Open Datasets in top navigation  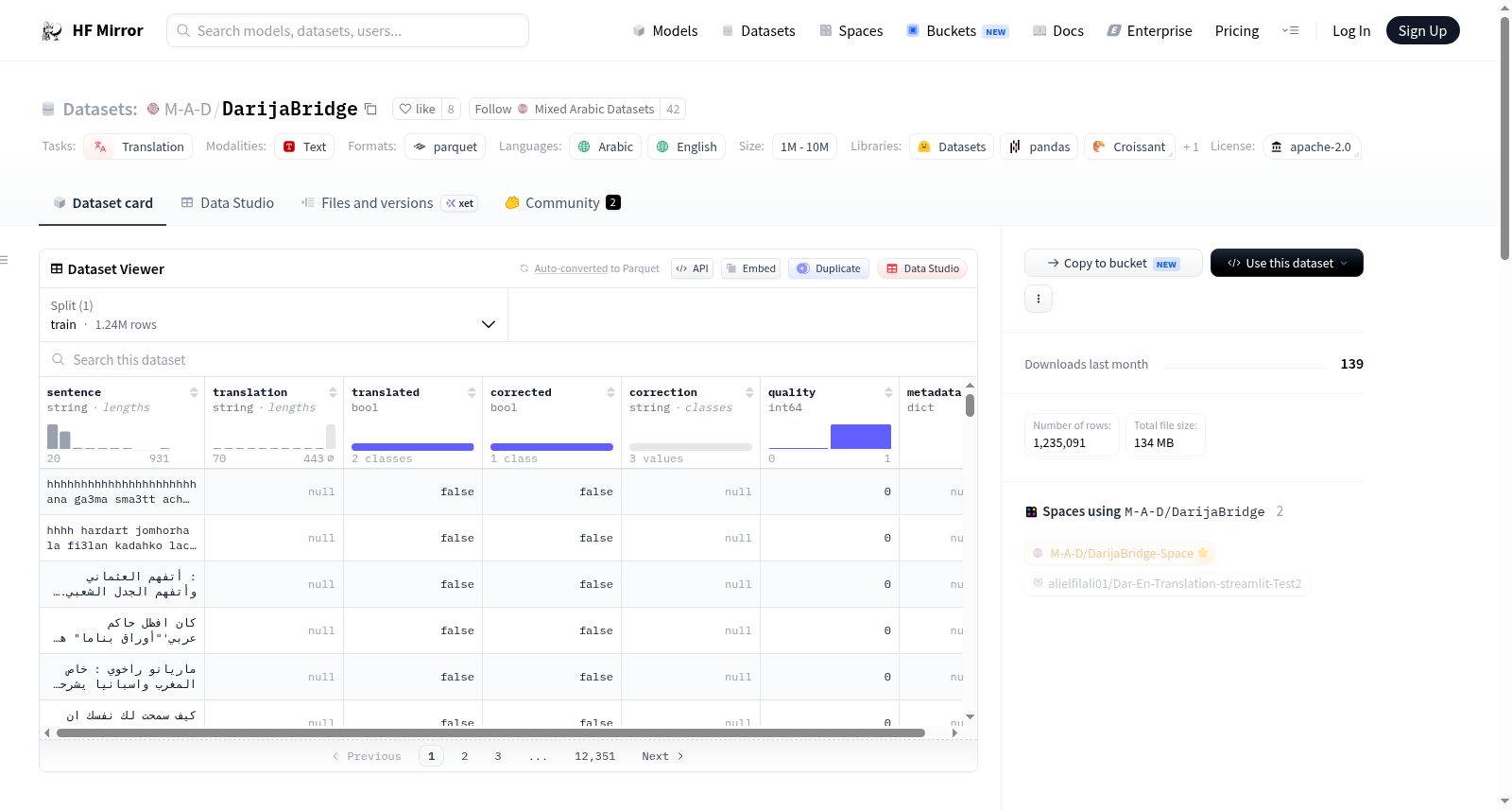tap(758, 31)
